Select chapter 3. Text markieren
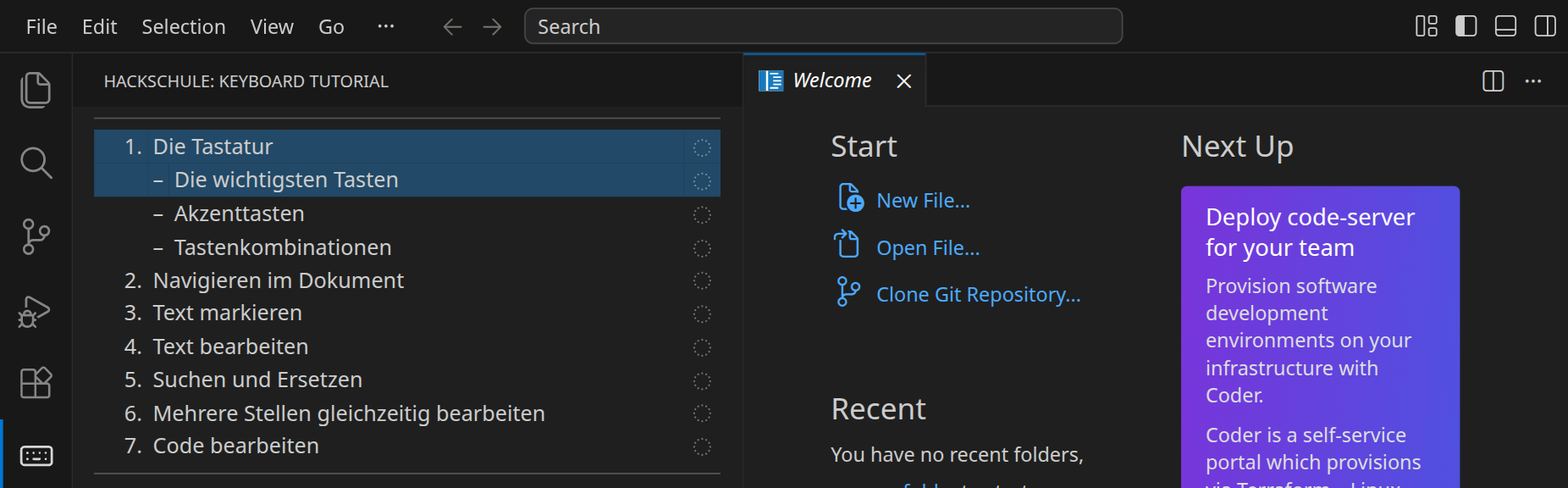The width and height of the screenshot is (1568, 488). (x=407, y=313)
